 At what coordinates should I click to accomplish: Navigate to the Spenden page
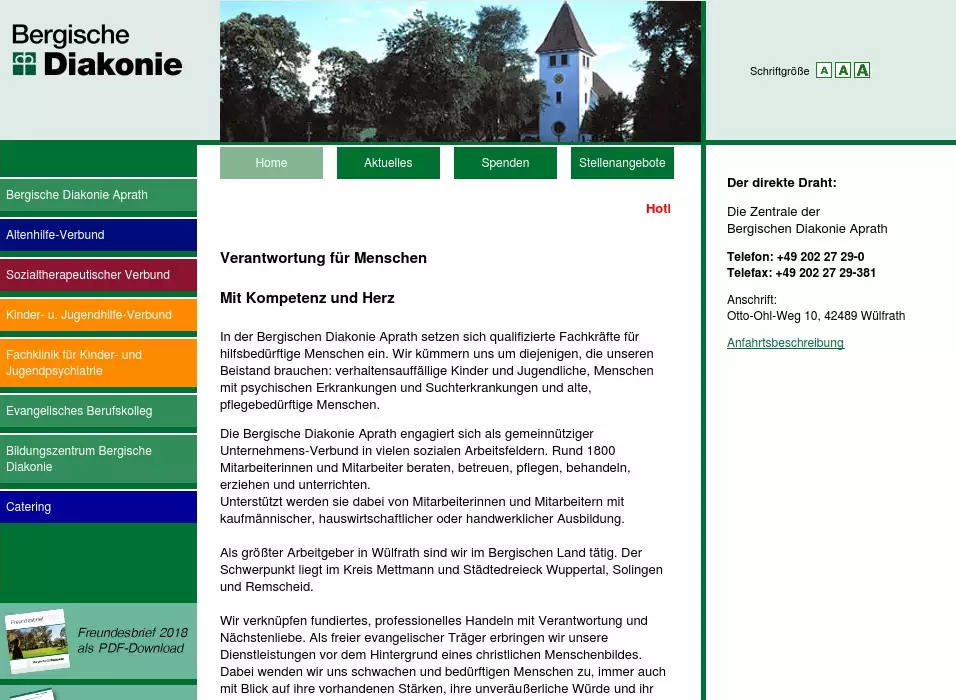tap(505, 163)
